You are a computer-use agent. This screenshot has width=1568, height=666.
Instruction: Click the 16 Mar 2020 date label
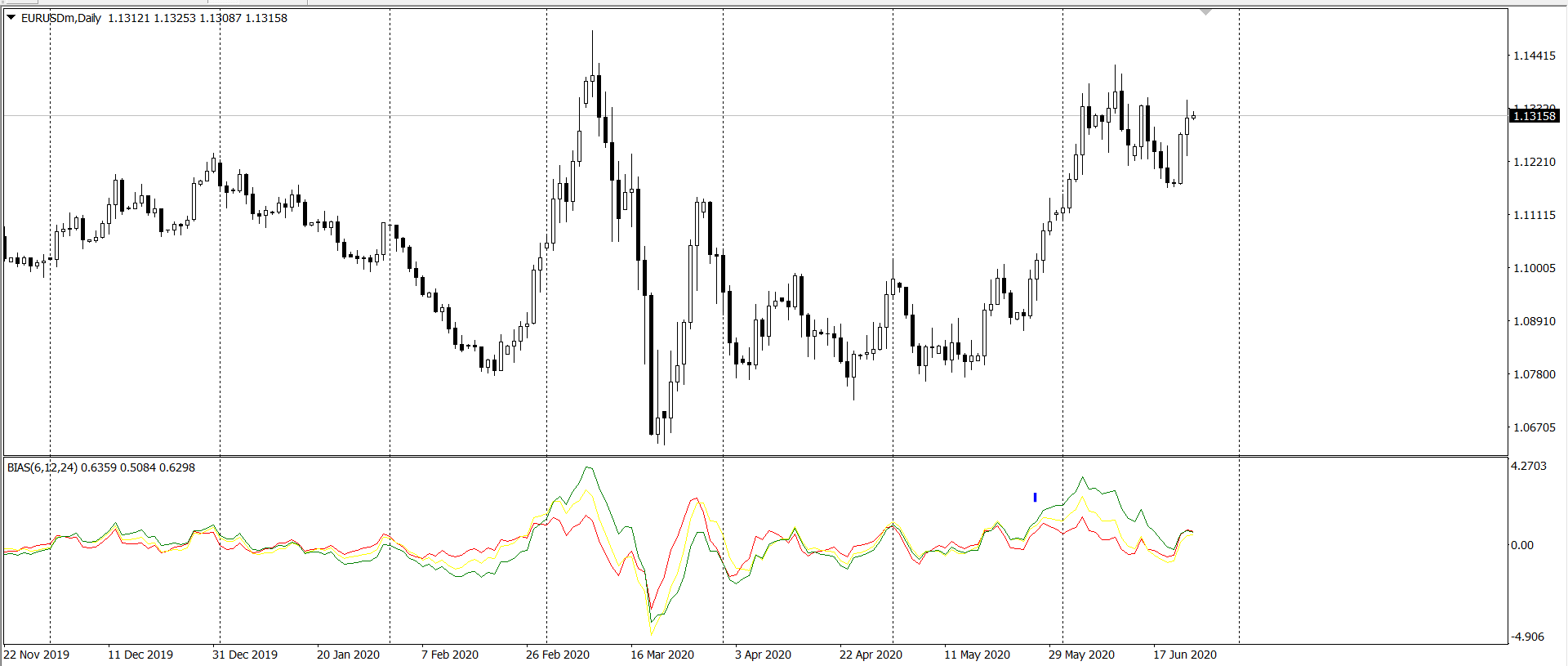click(x=662, y=655)
